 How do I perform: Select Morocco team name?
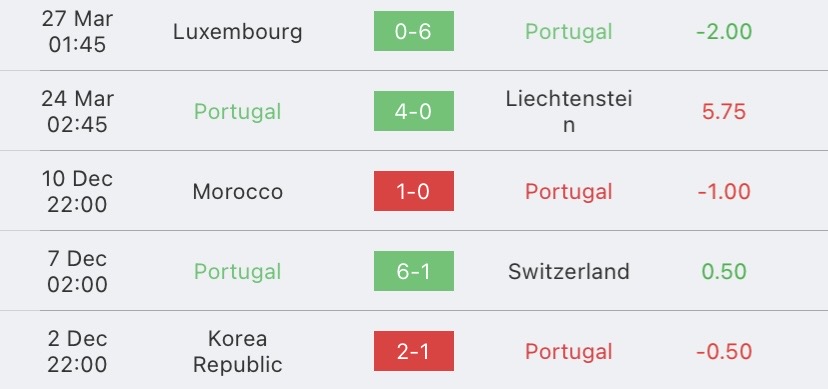pos(238,191)
